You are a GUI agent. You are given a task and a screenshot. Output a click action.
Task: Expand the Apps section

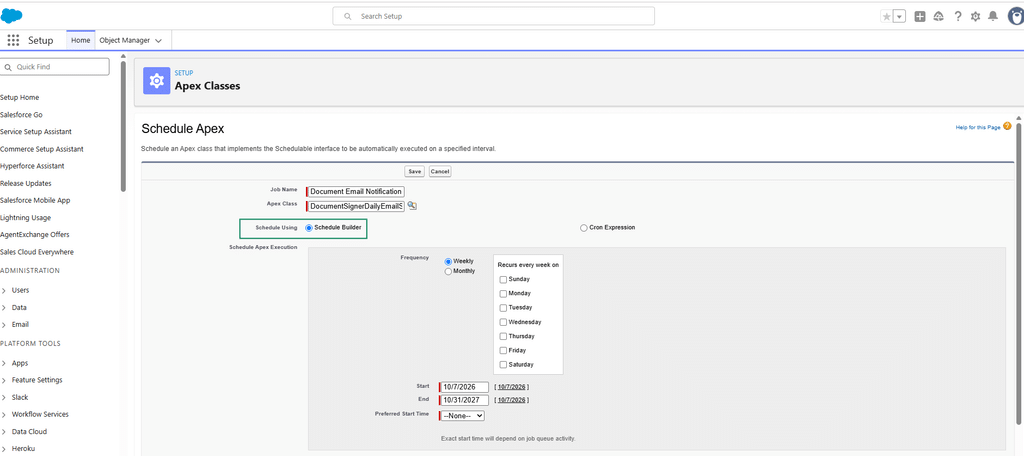coord(3,363)
